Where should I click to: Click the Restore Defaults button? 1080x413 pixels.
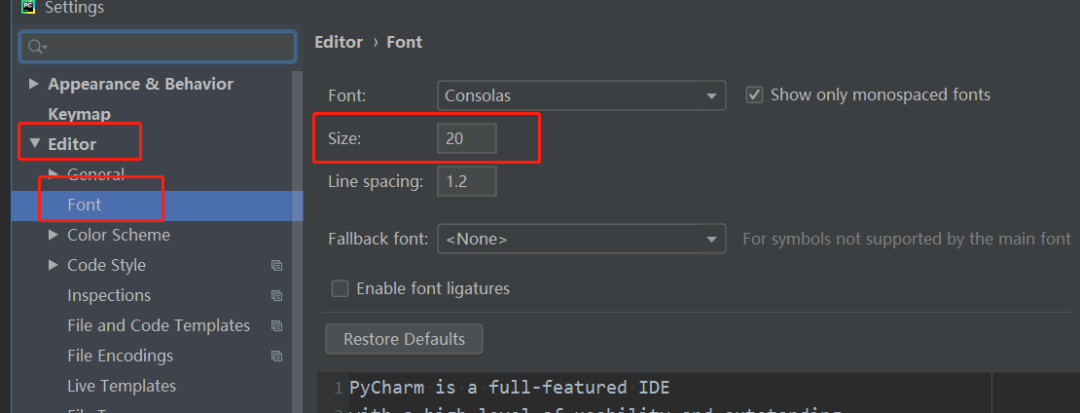(404, 339)
